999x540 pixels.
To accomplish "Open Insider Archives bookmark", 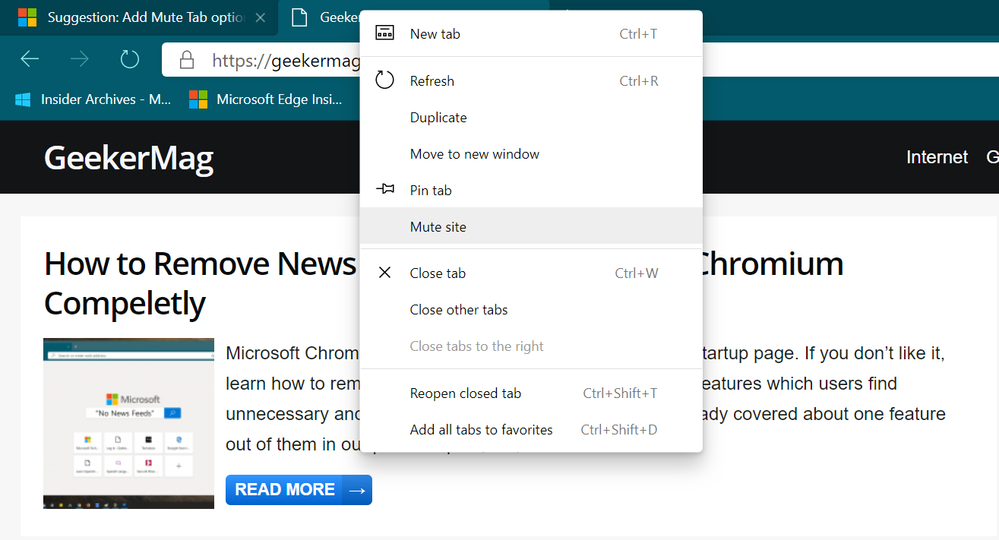I will [93, 99].
